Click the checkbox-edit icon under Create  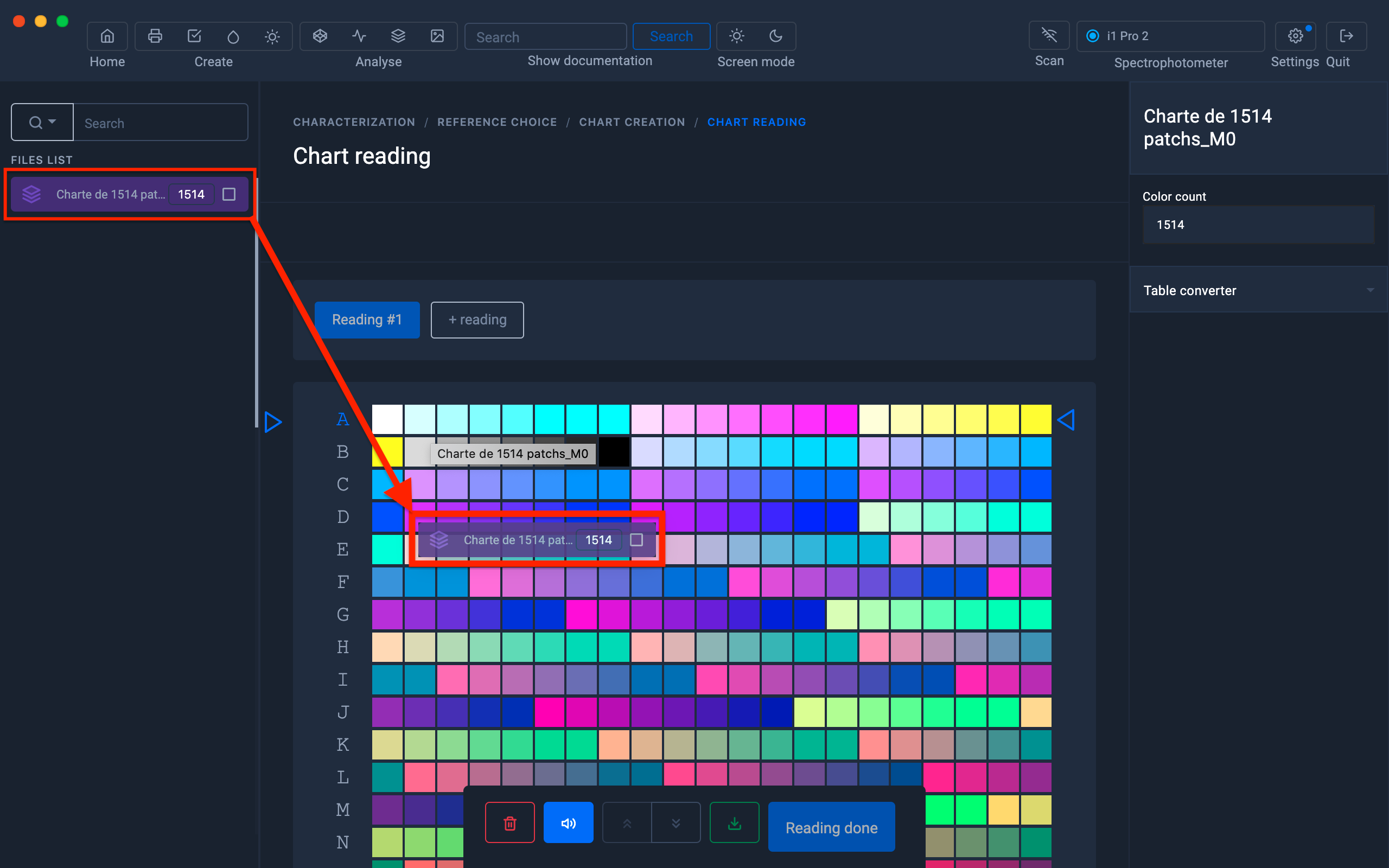(195, 36)
